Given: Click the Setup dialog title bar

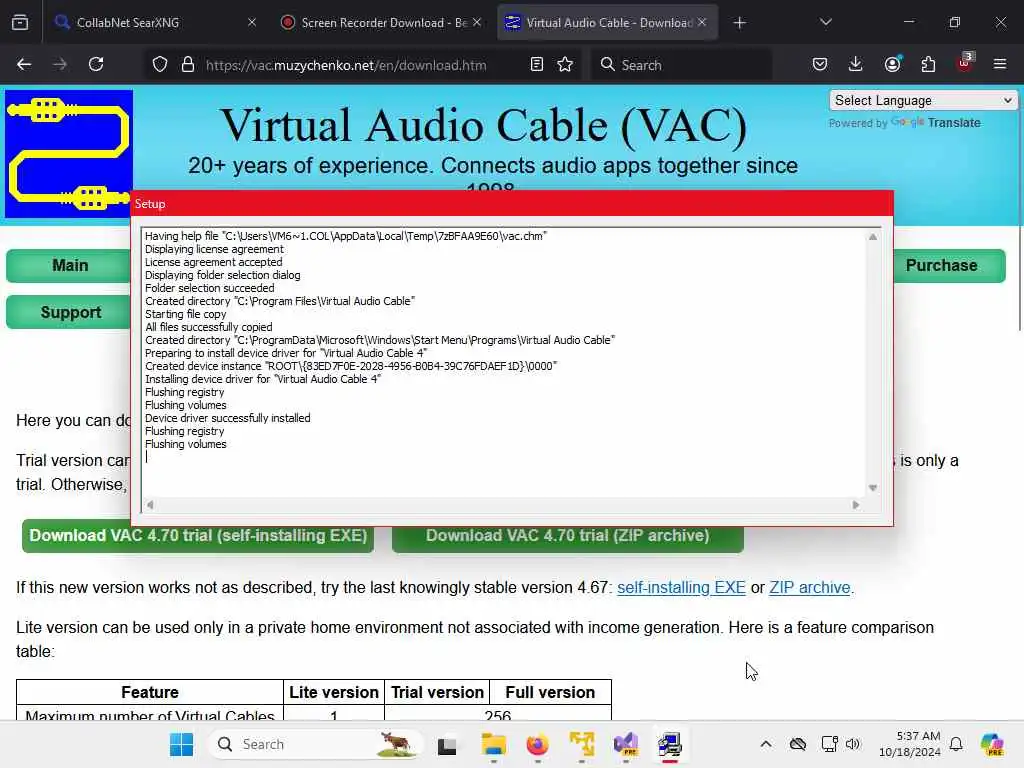Looking at the screenshot, I should (x=512, y=204).
